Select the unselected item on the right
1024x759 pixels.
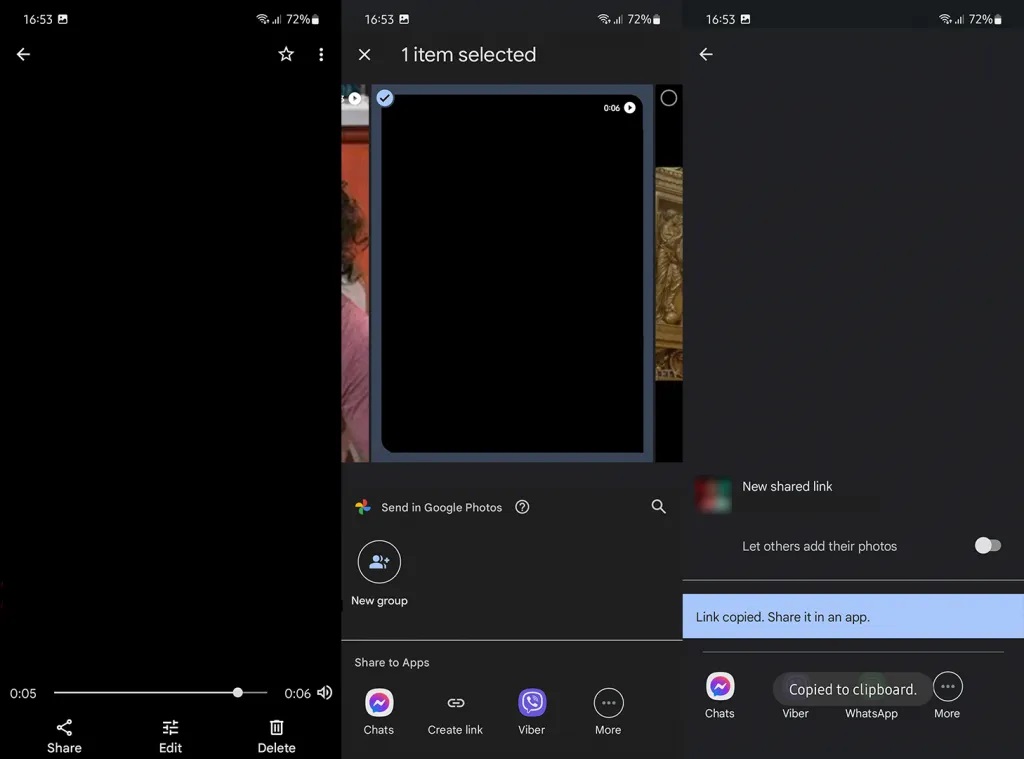point(669,98)
